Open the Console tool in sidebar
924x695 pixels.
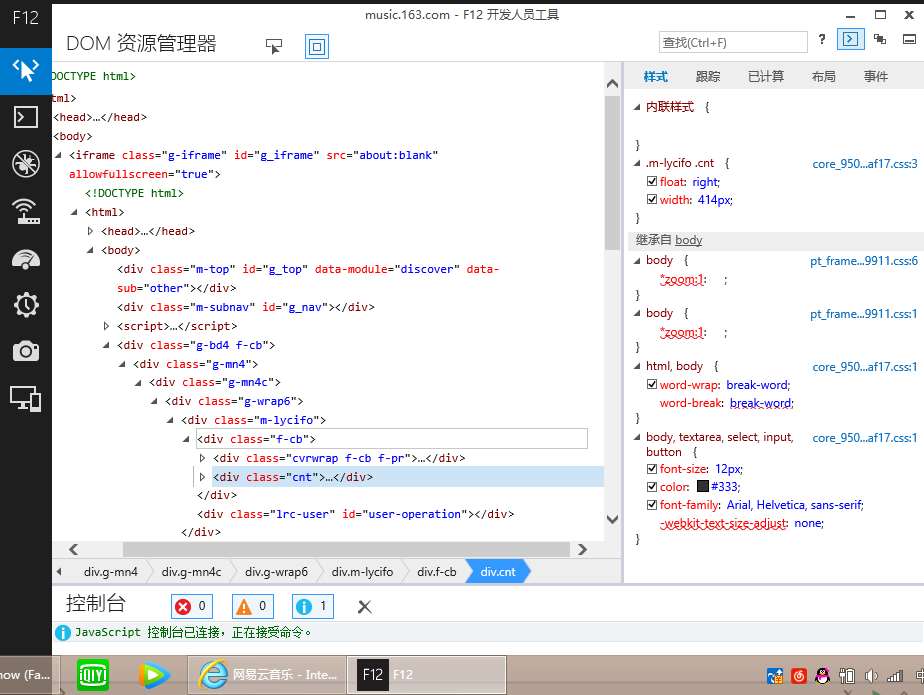pyautogui.click(x=25, y=117)
